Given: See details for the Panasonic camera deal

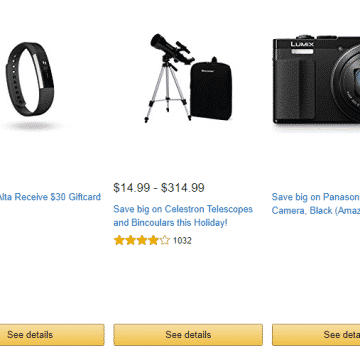Looking at the screenshot, I should 316,335.
